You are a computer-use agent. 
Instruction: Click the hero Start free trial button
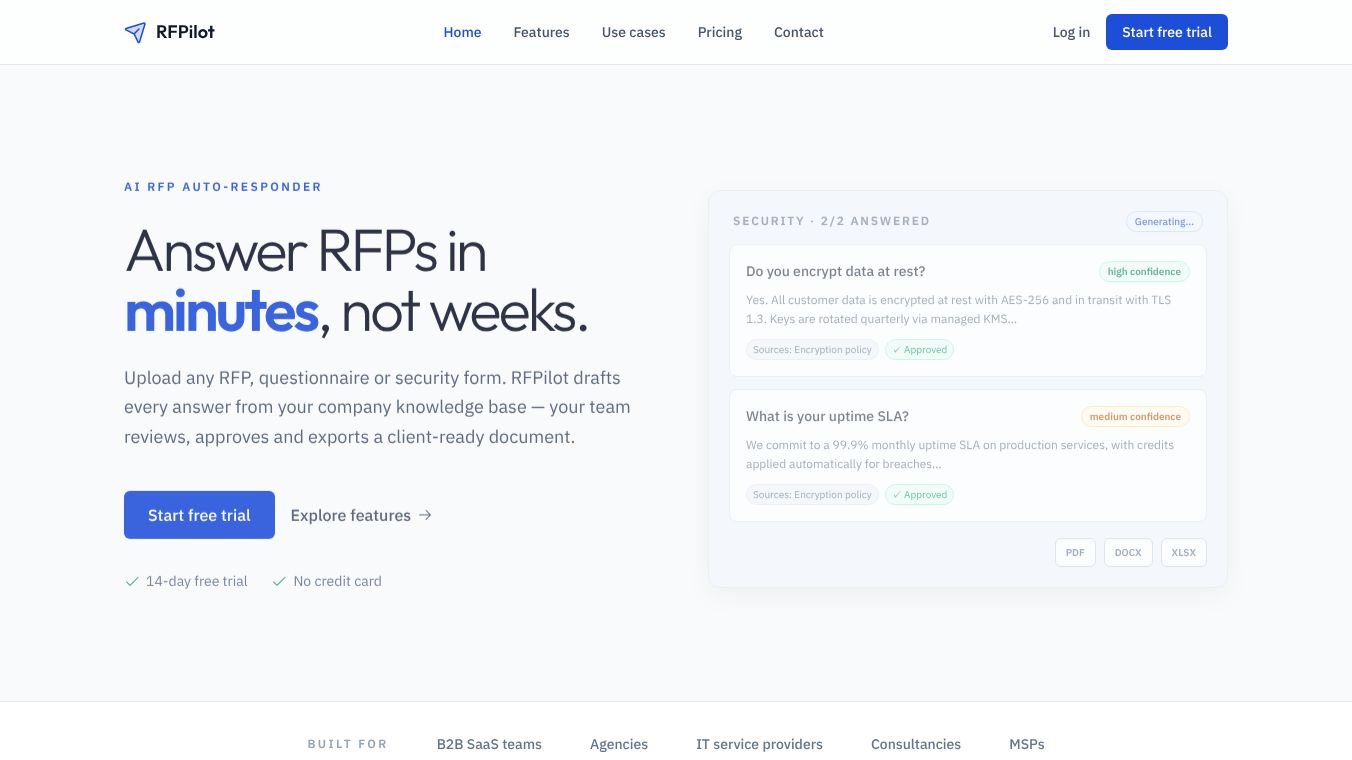click(199, 515)
